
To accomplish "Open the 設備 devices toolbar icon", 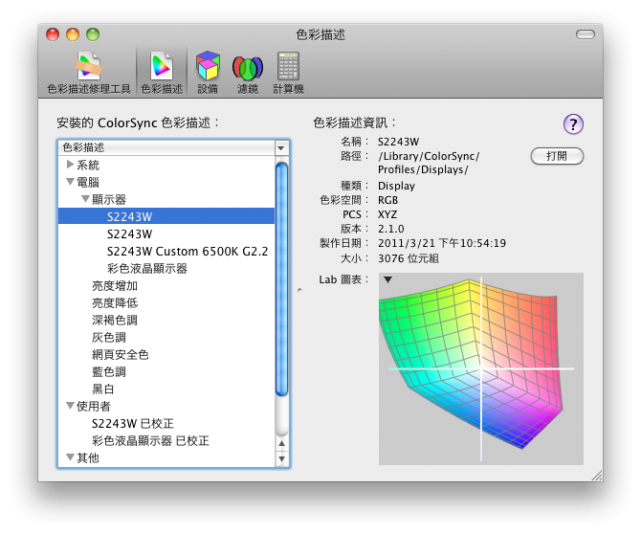I will 207,72.
